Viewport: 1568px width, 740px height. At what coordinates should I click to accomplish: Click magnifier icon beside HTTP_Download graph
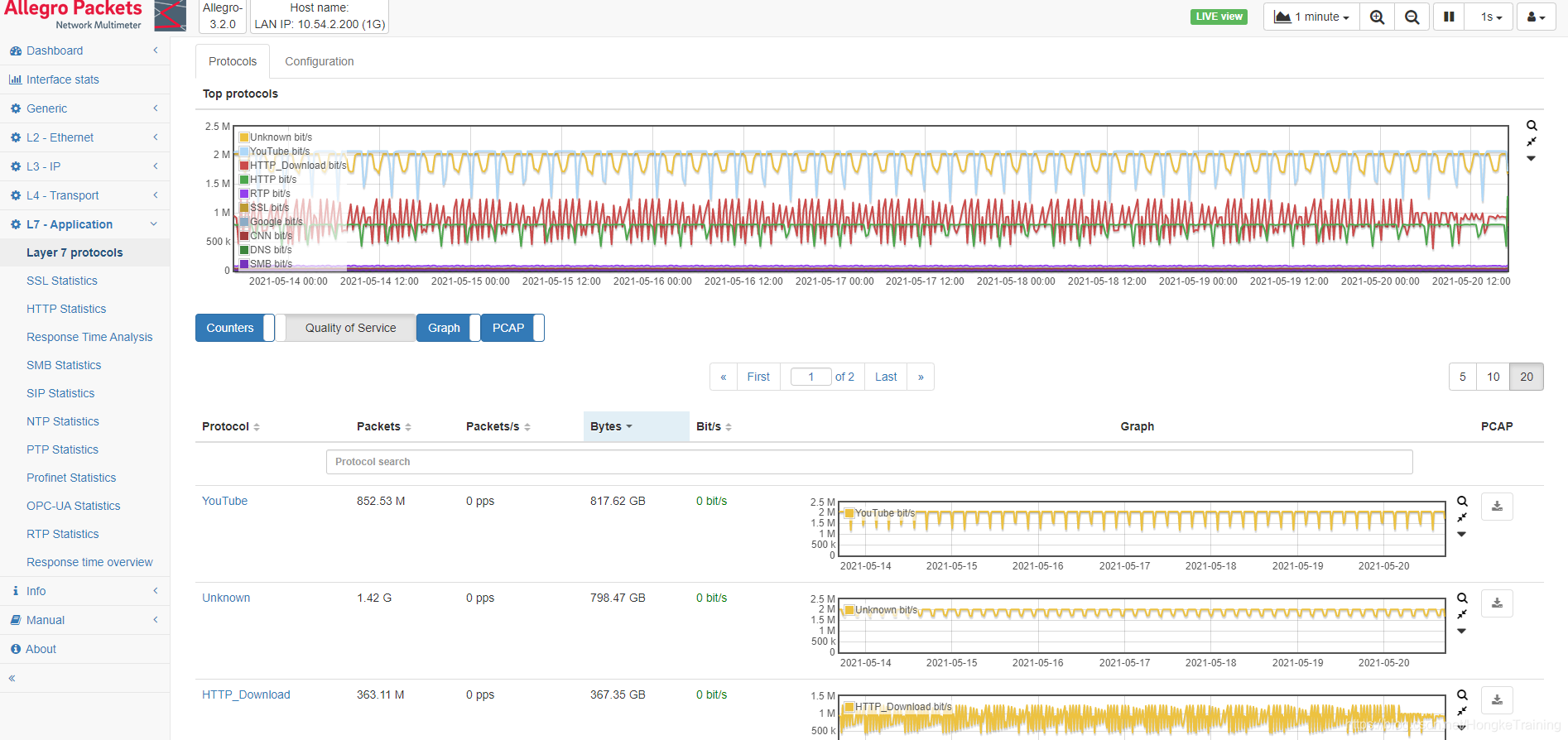[1462, 695]
